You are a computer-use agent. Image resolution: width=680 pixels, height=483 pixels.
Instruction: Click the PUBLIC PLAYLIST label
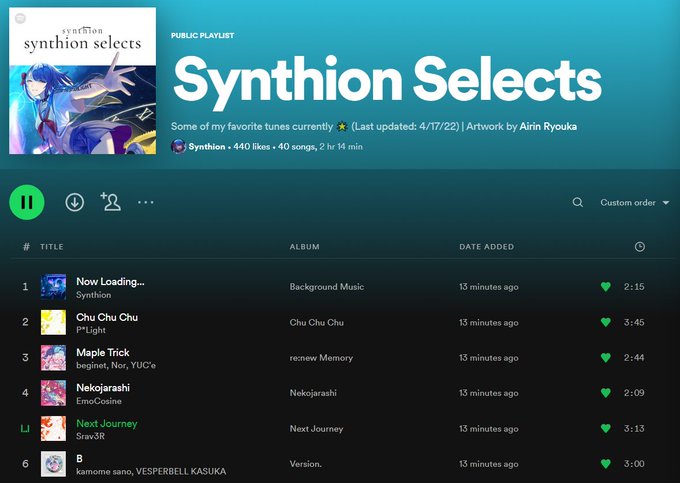[203, 36]
